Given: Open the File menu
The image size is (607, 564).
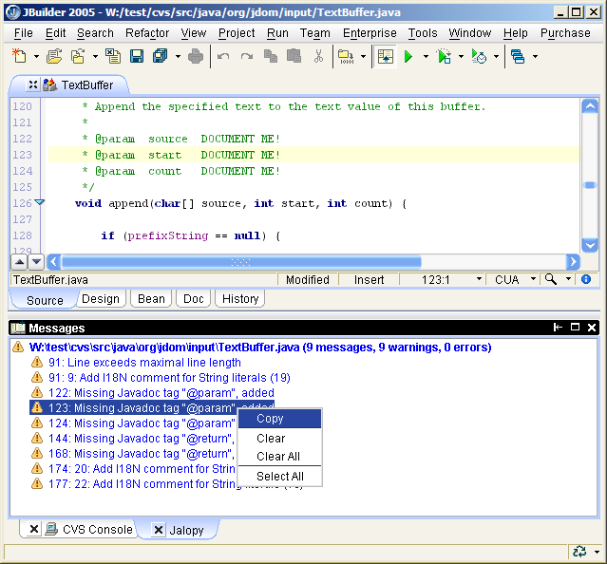Looking at the screenshot, I should (23, 33).
